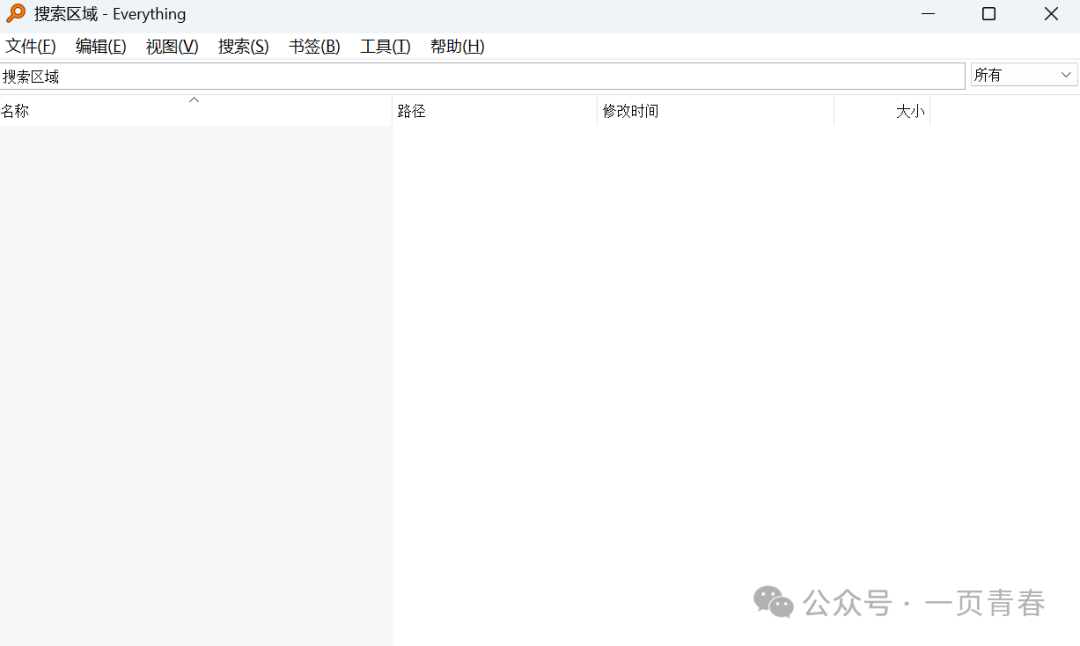The image size is (1080, 646).
Task: Open the 视图(V) menu
Action: (x=172, y=47)
